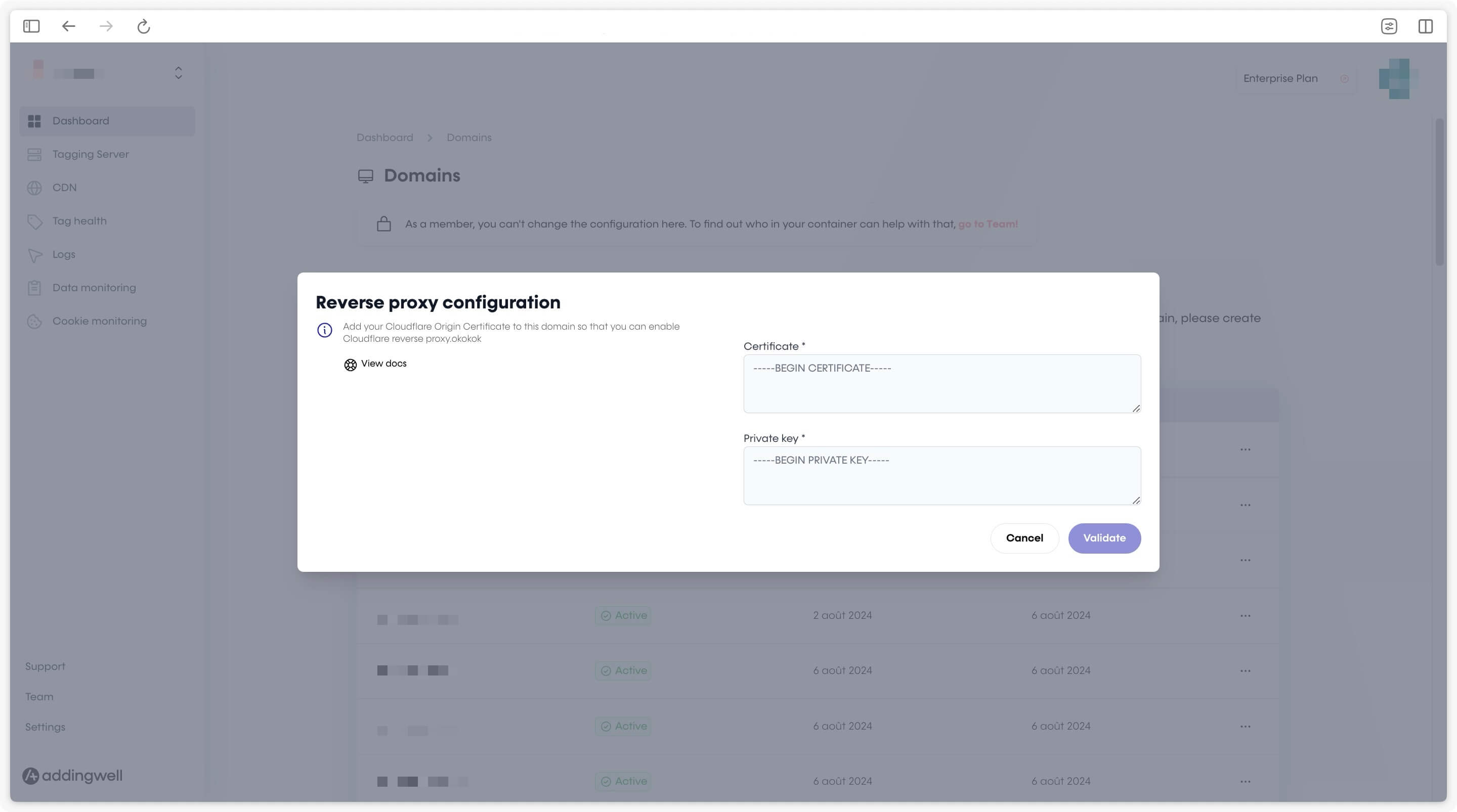Open Dashboard in the sidebar
1457x812 pixels.
pyautogui.click(x=107, y=121)
